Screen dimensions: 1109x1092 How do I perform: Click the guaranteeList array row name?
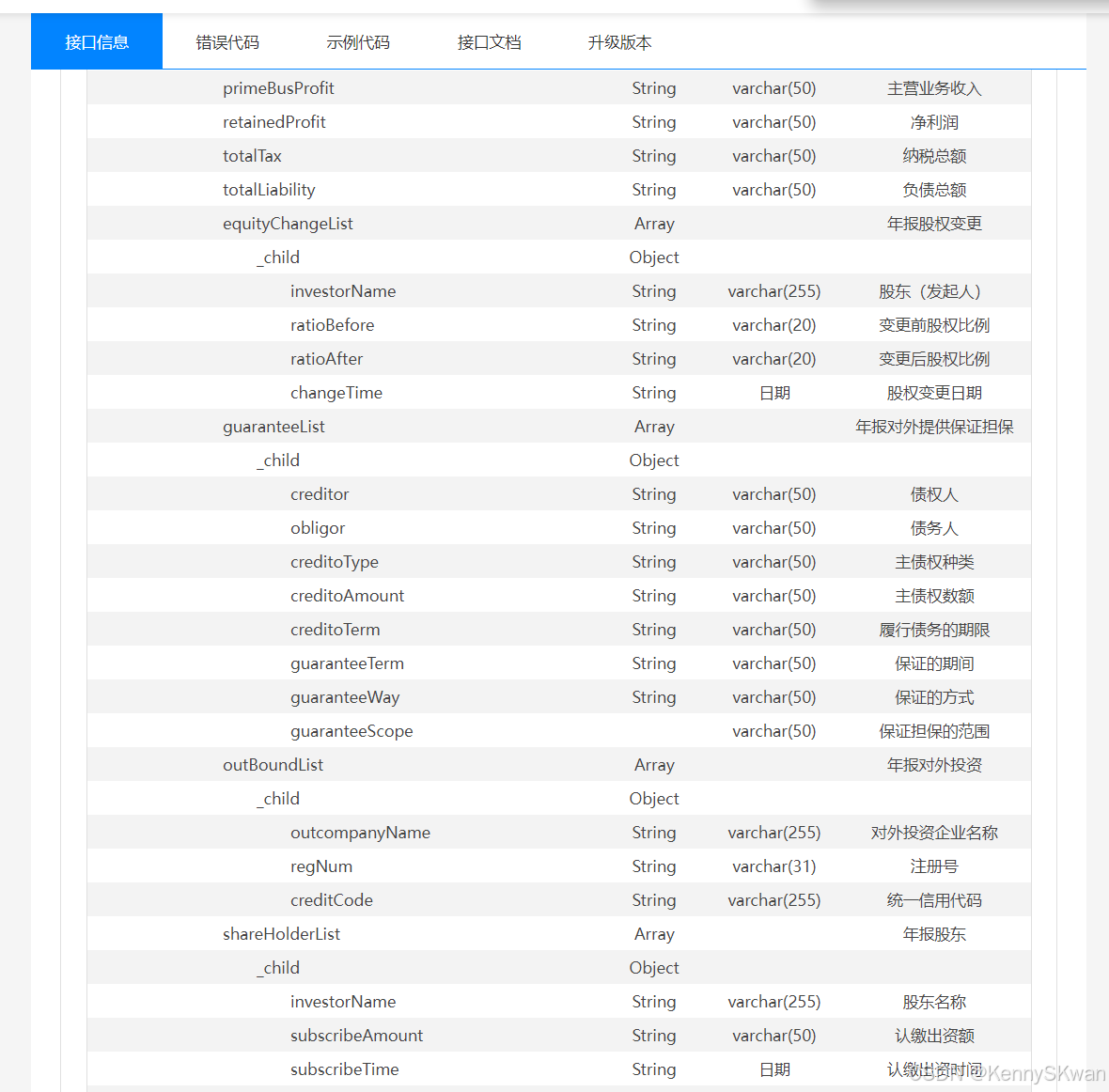click(273, 428)
